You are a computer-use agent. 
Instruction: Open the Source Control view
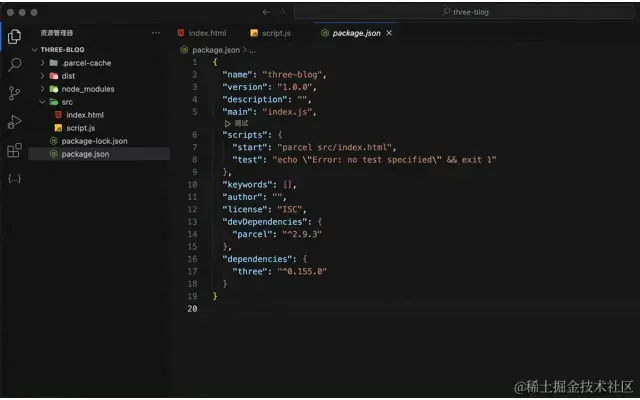tap(14, 93)
